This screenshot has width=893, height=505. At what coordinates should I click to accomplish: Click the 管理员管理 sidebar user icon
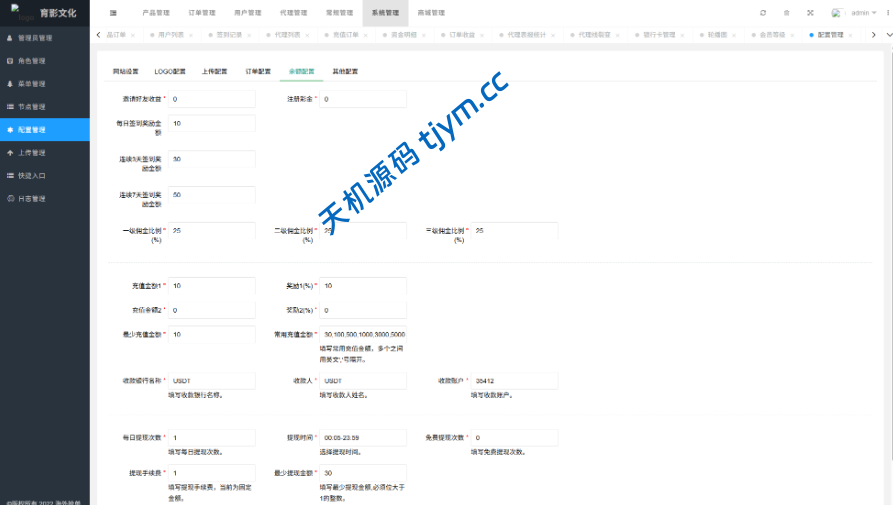click(x=10, y=38)
